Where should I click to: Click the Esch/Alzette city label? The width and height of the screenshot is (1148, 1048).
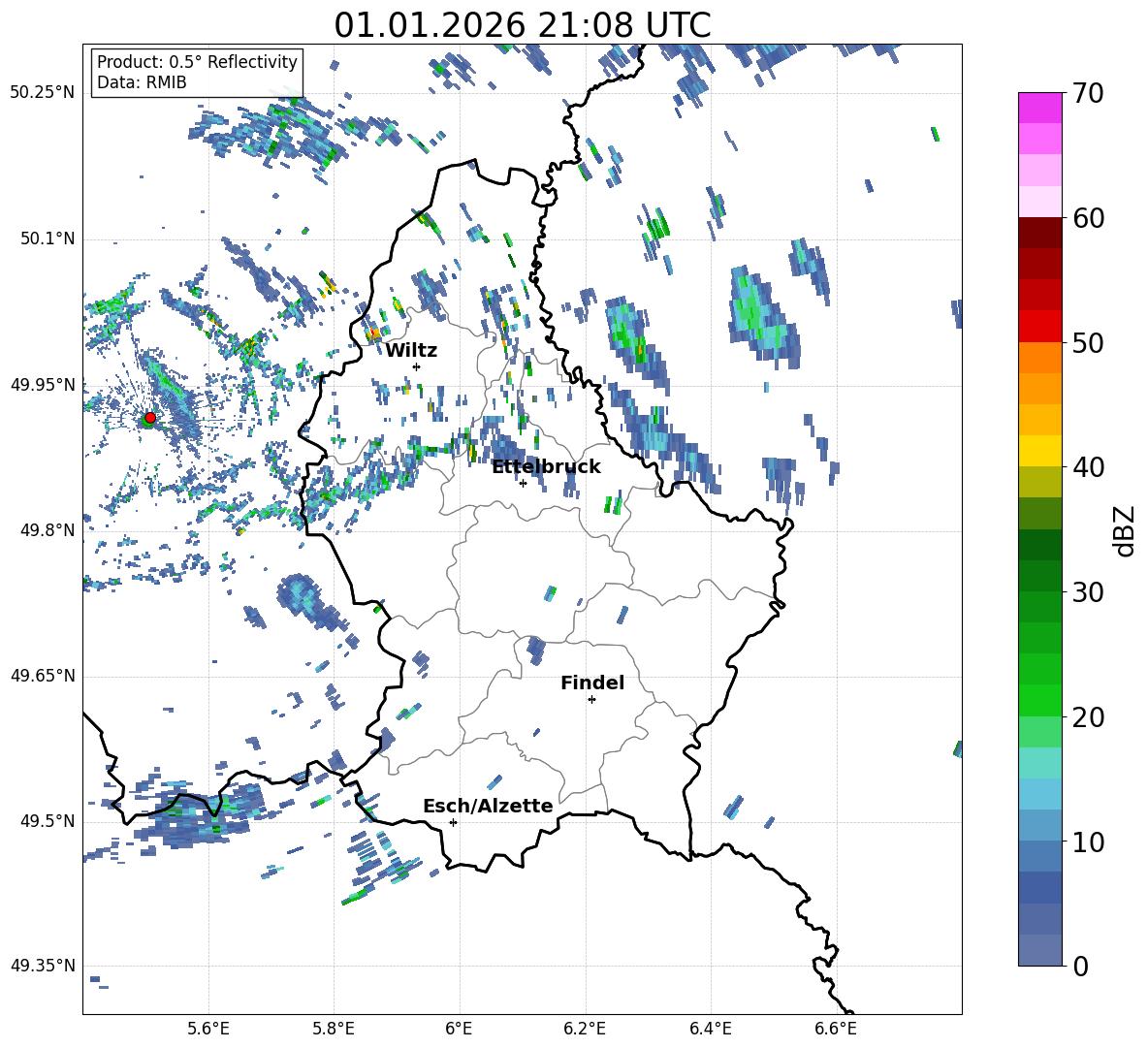(488, 807)
